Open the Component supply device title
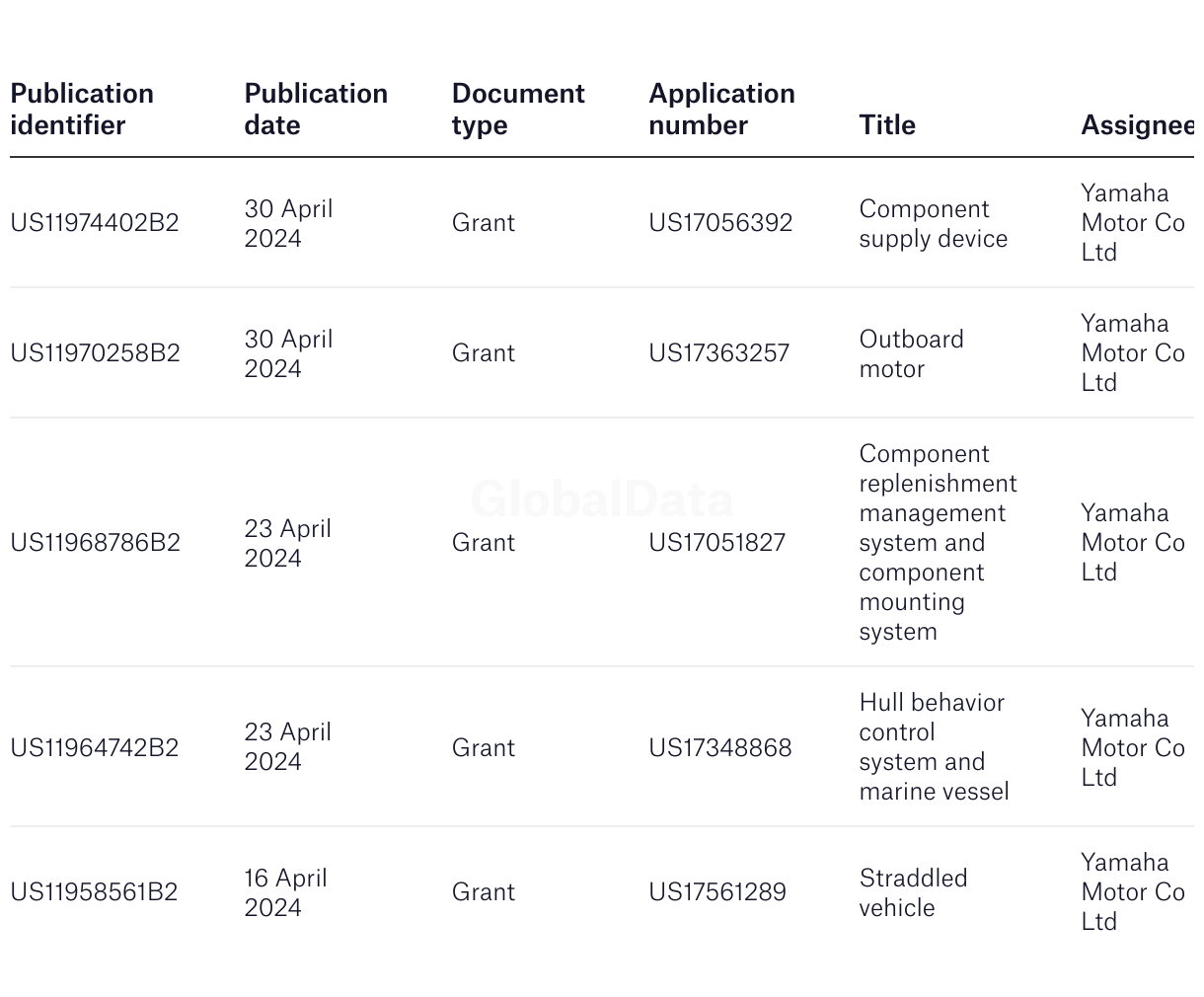Image resolution: width=1204 pixels, height=997 pixels. point(933,224)
